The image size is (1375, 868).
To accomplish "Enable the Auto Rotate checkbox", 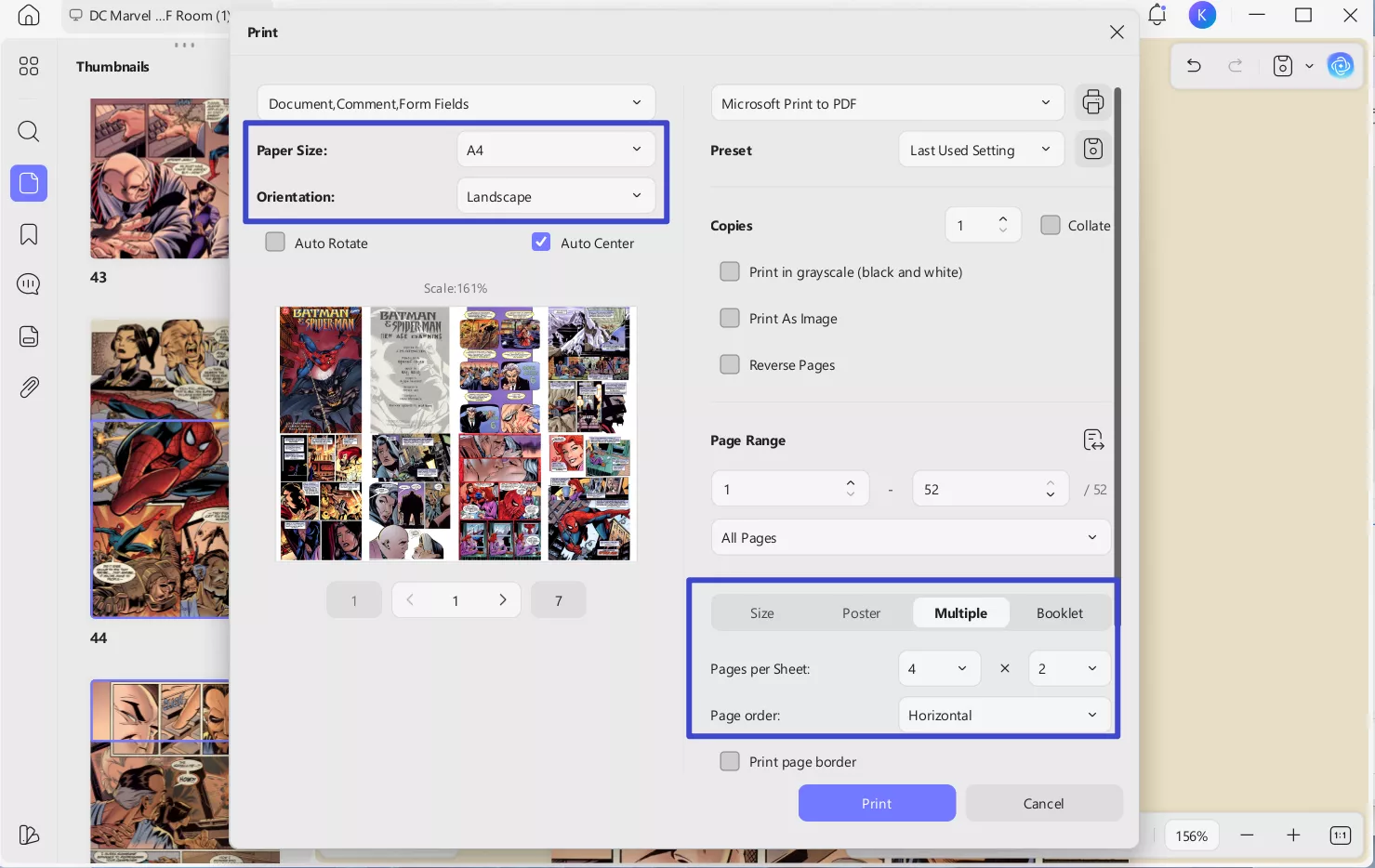I will pyautogui.click(x=275, y=243).
